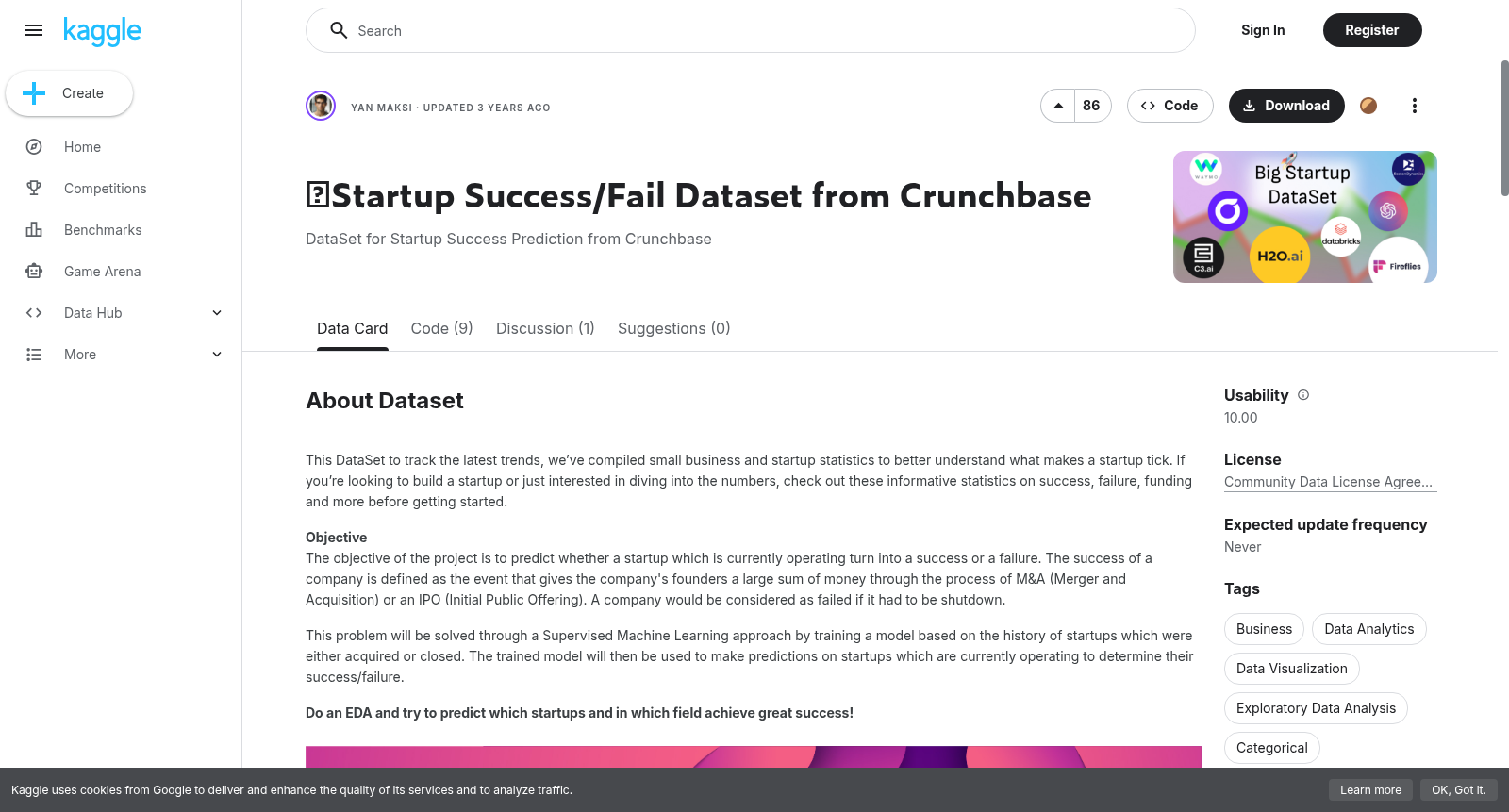1509x812 pixels.
Task: Switch to the Discussion (1) tab
Action: [x=545, y=328]
